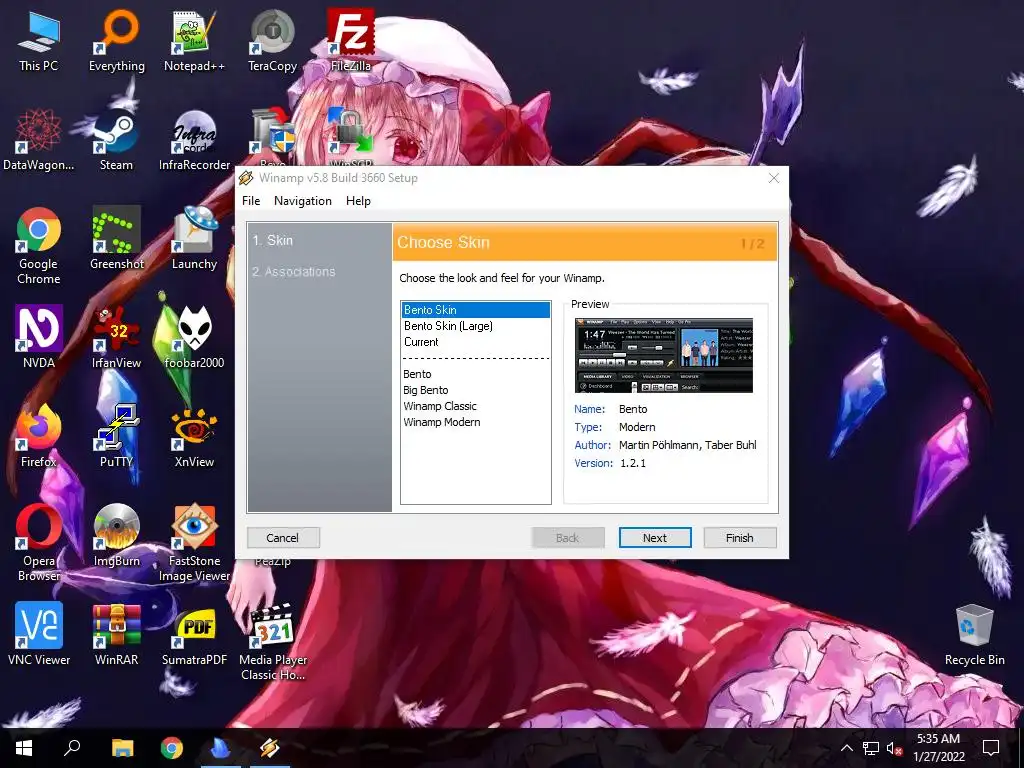Image resolution: width=1024 pixels, height=768 pixels.
Task: Open the File menu in Winamp Setup
Action: [x=251, y=201]
